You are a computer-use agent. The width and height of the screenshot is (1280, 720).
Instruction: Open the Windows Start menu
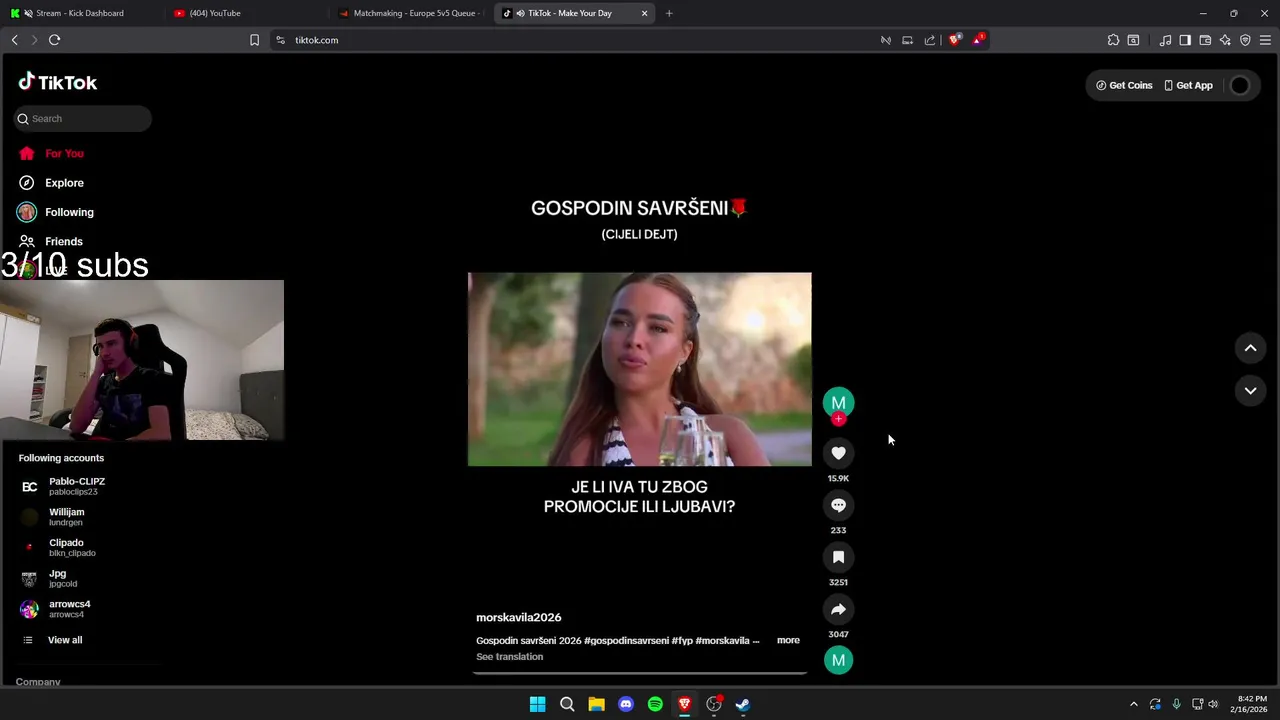(537, 704)
